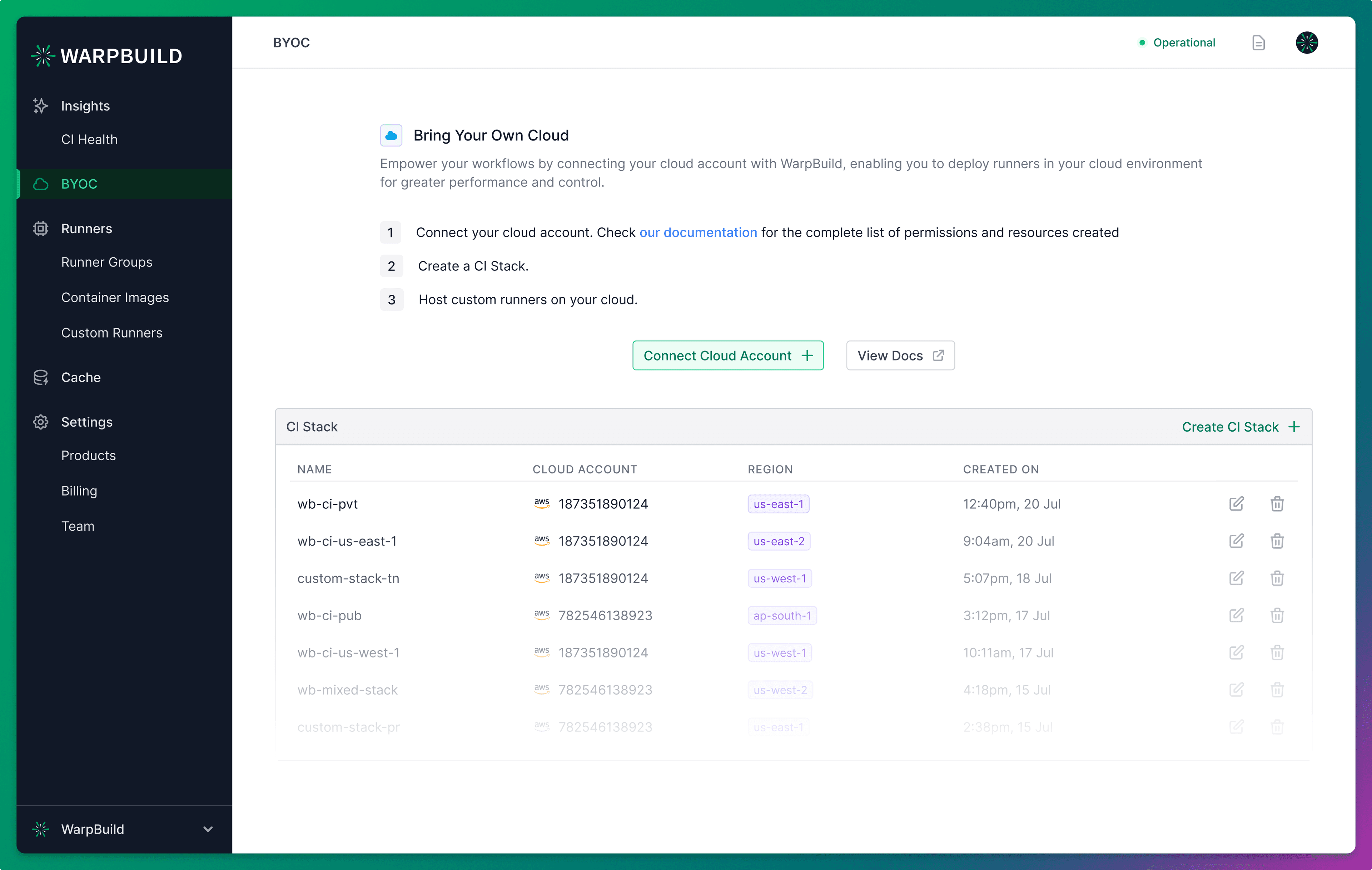The image size is (1372, 870).
Task: Expand the WarpBuild organization switcher chevron
Action: coord(208,829)
